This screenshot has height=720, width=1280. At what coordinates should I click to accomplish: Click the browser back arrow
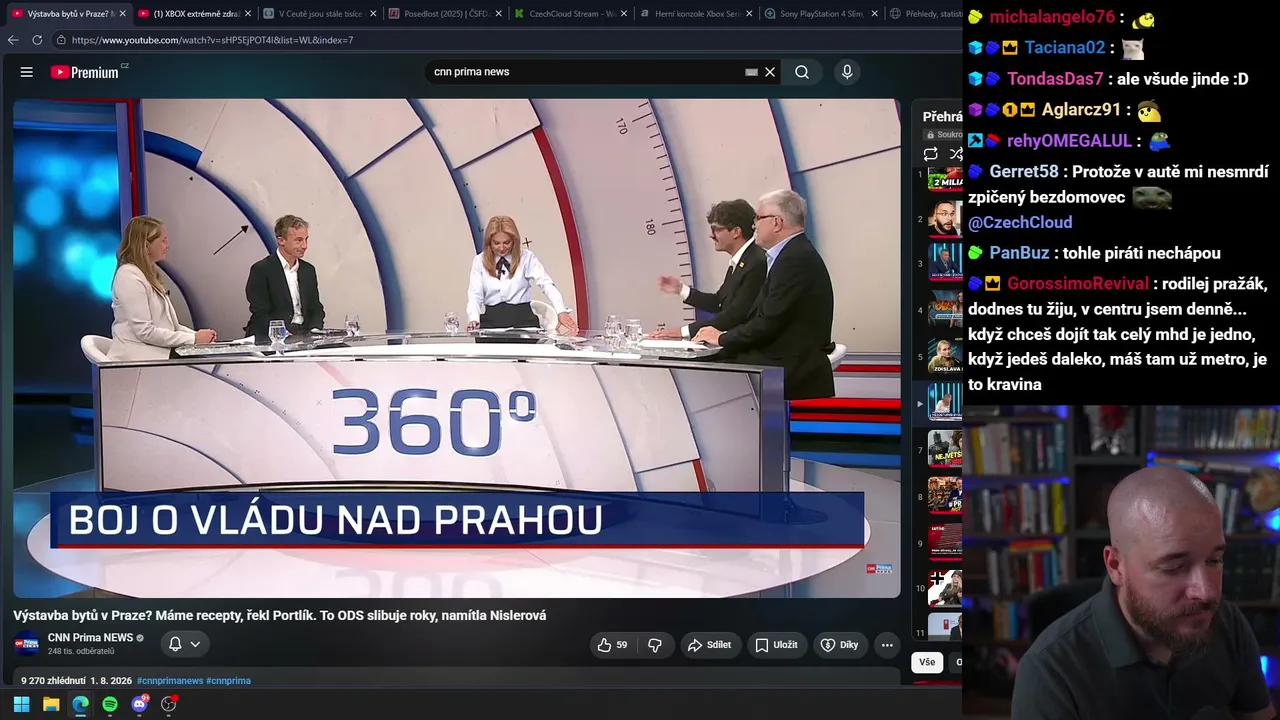(x=13, y=40)
